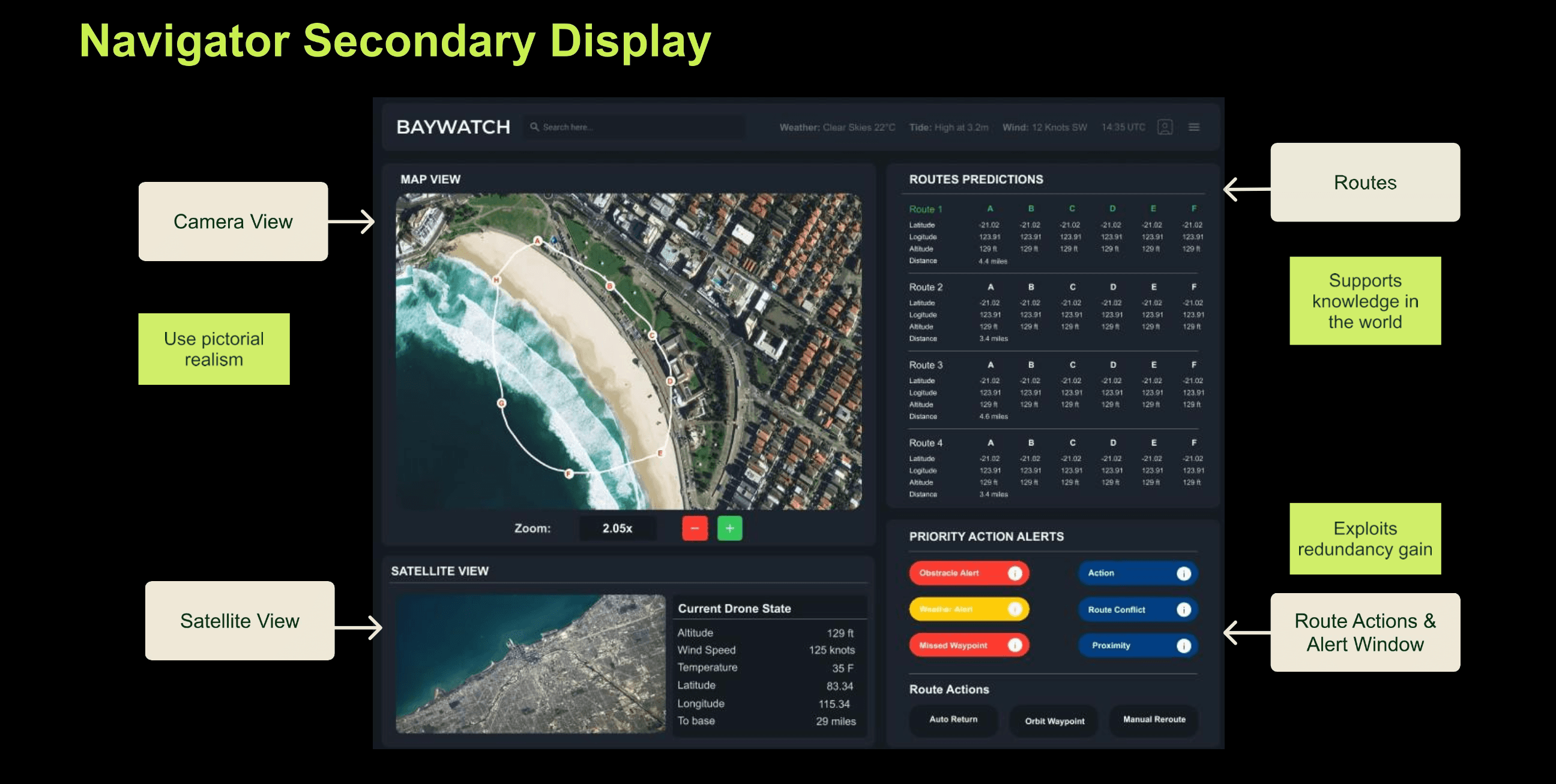Click the Auto Return button
1556x784 pixels.
coord(953,719)
